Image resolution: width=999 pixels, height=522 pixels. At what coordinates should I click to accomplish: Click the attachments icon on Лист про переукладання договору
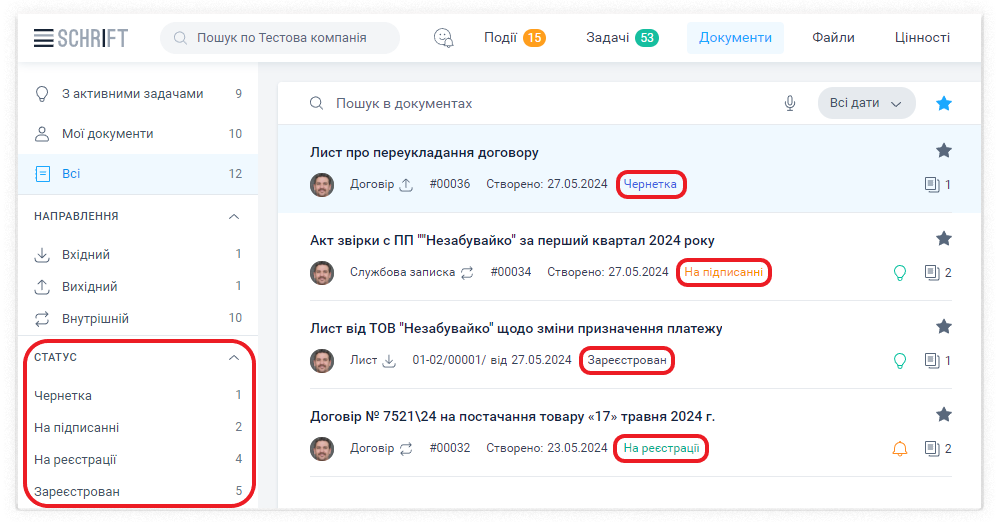pyautogui.click(x=932, y=185)
